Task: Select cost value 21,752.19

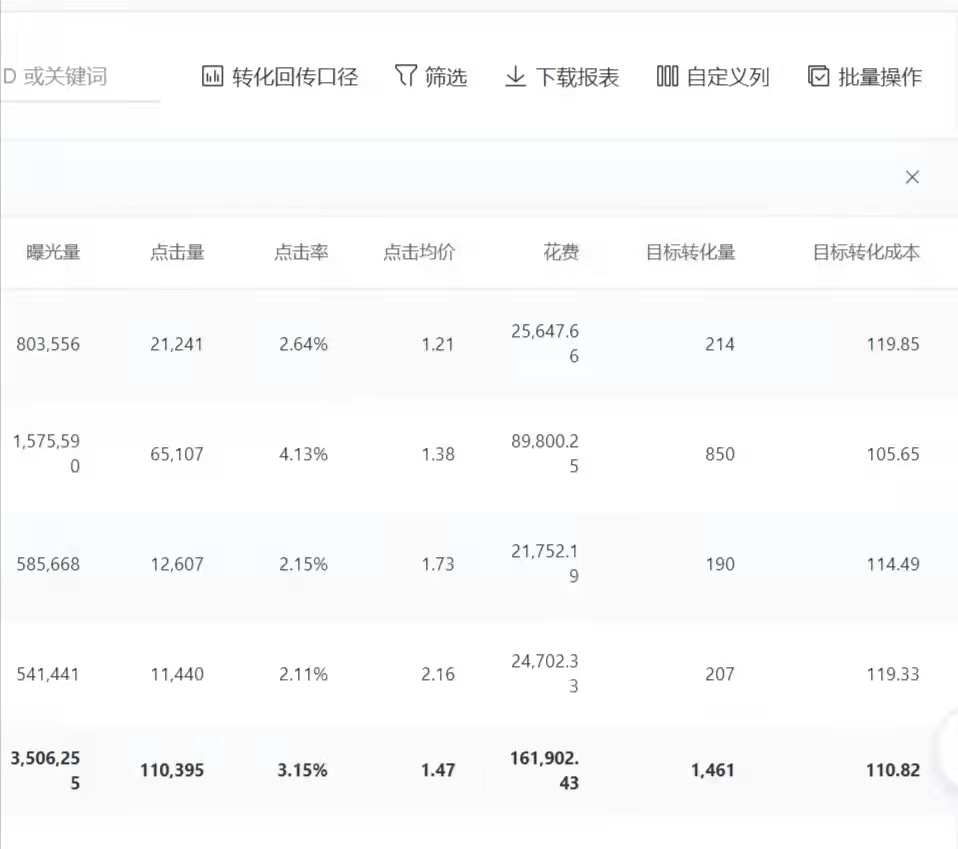Action: (545, 563)
